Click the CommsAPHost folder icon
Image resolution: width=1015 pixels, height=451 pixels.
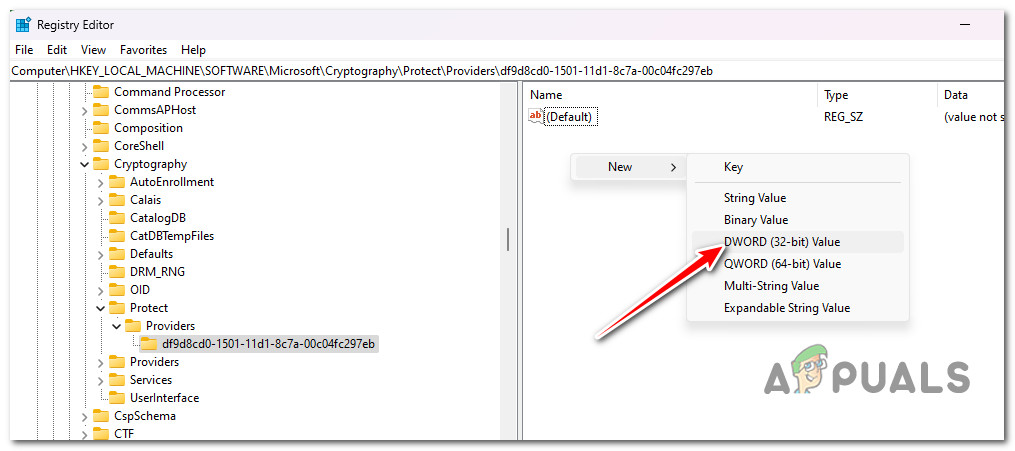(100, 110)
